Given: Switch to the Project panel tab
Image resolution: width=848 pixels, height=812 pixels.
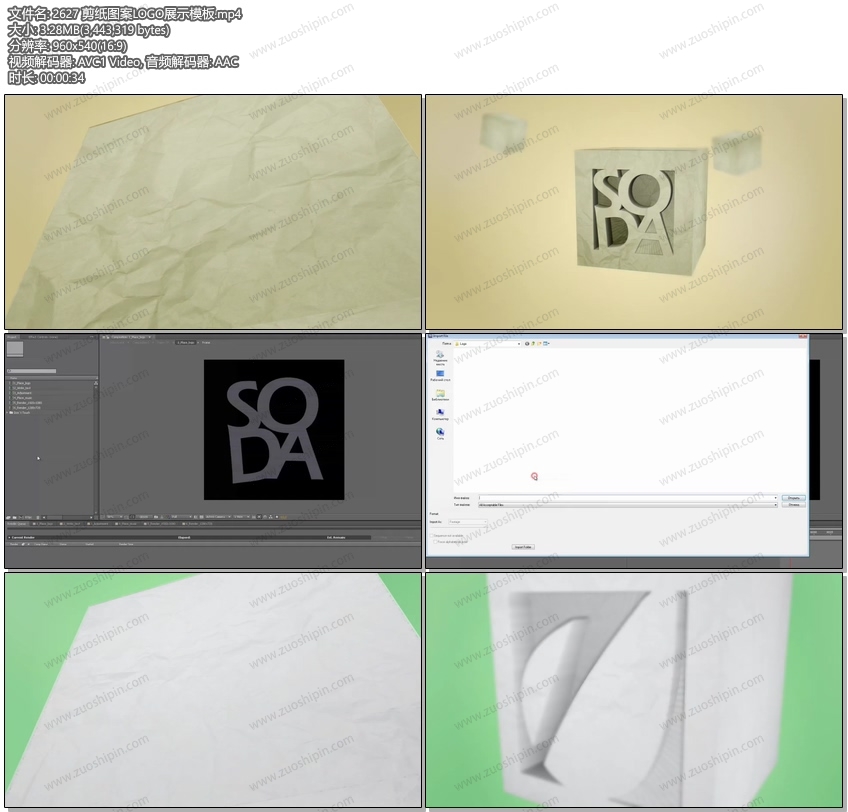Looking at the screenshot, I should coord(13,337).
